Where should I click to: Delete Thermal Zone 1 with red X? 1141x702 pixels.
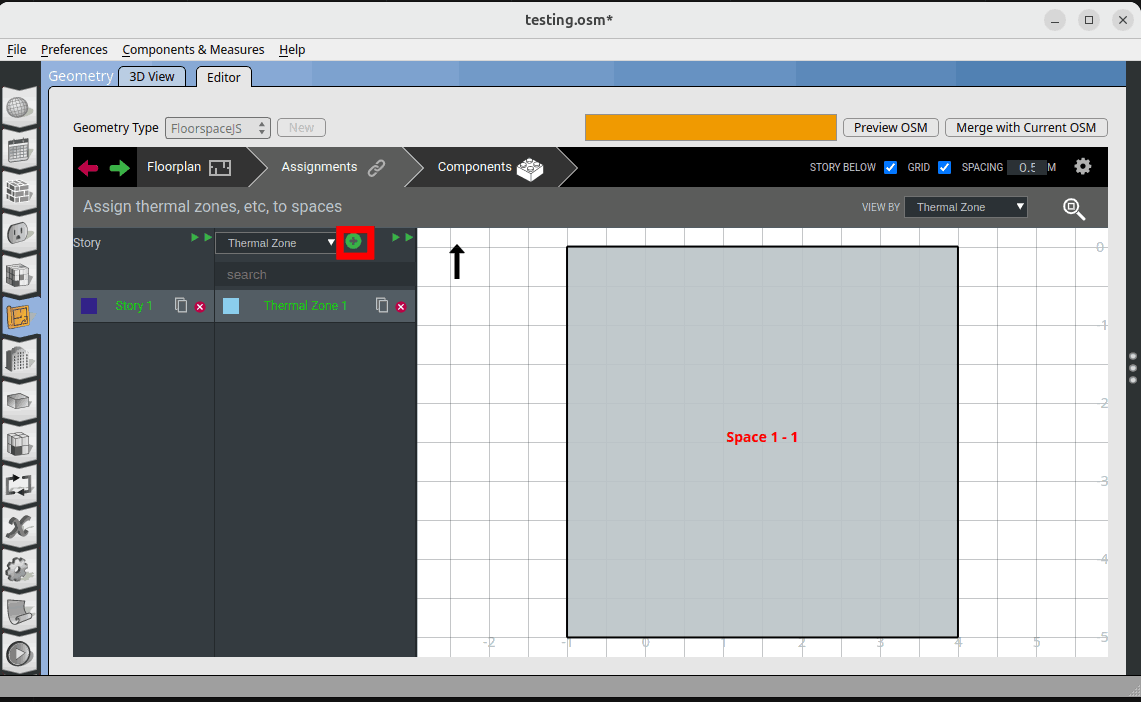(x=400, y=306)
